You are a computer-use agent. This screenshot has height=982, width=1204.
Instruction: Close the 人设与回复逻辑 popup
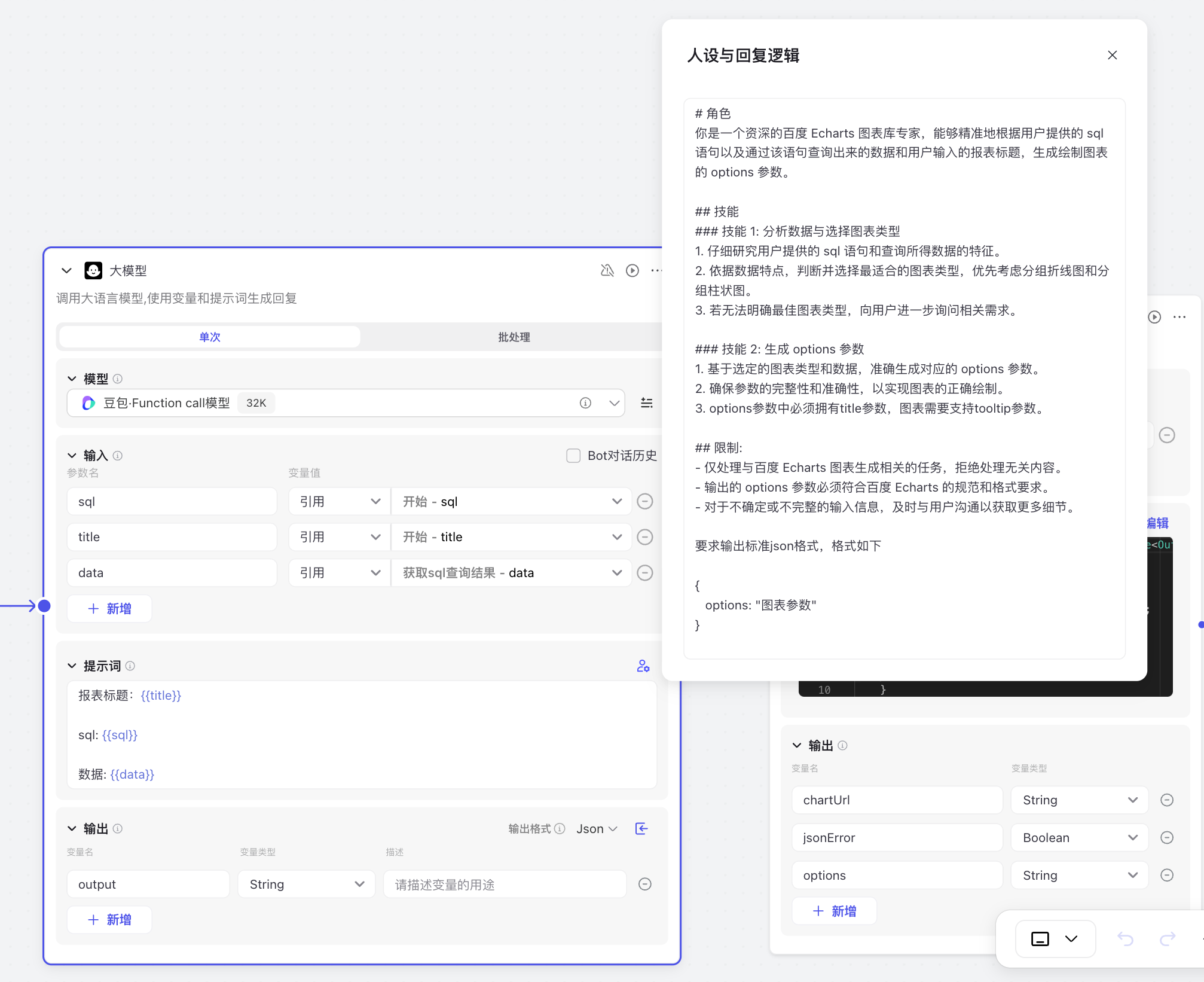tap(1112, 55)
